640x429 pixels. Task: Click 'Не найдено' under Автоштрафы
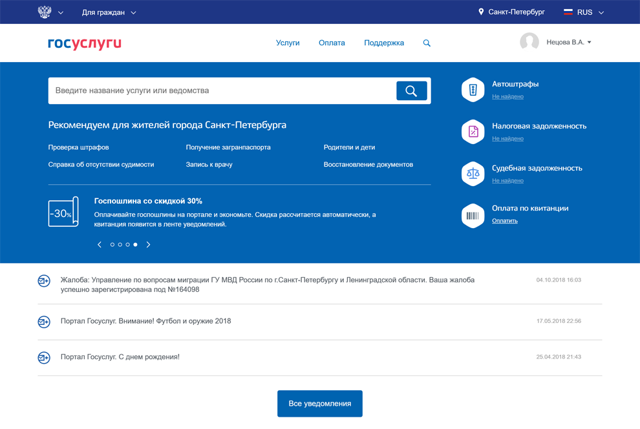507,97
